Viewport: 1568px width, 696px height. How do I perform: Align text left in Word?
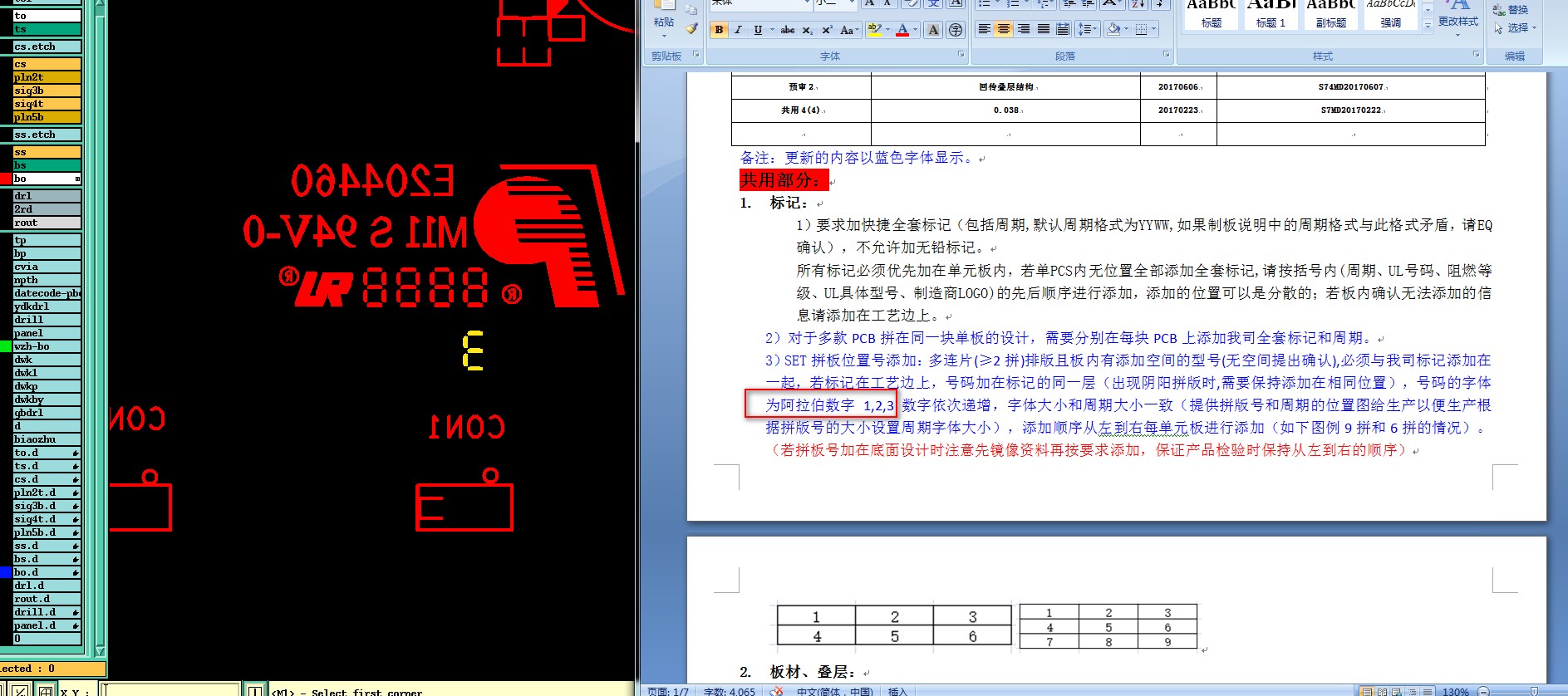point(984,29)
